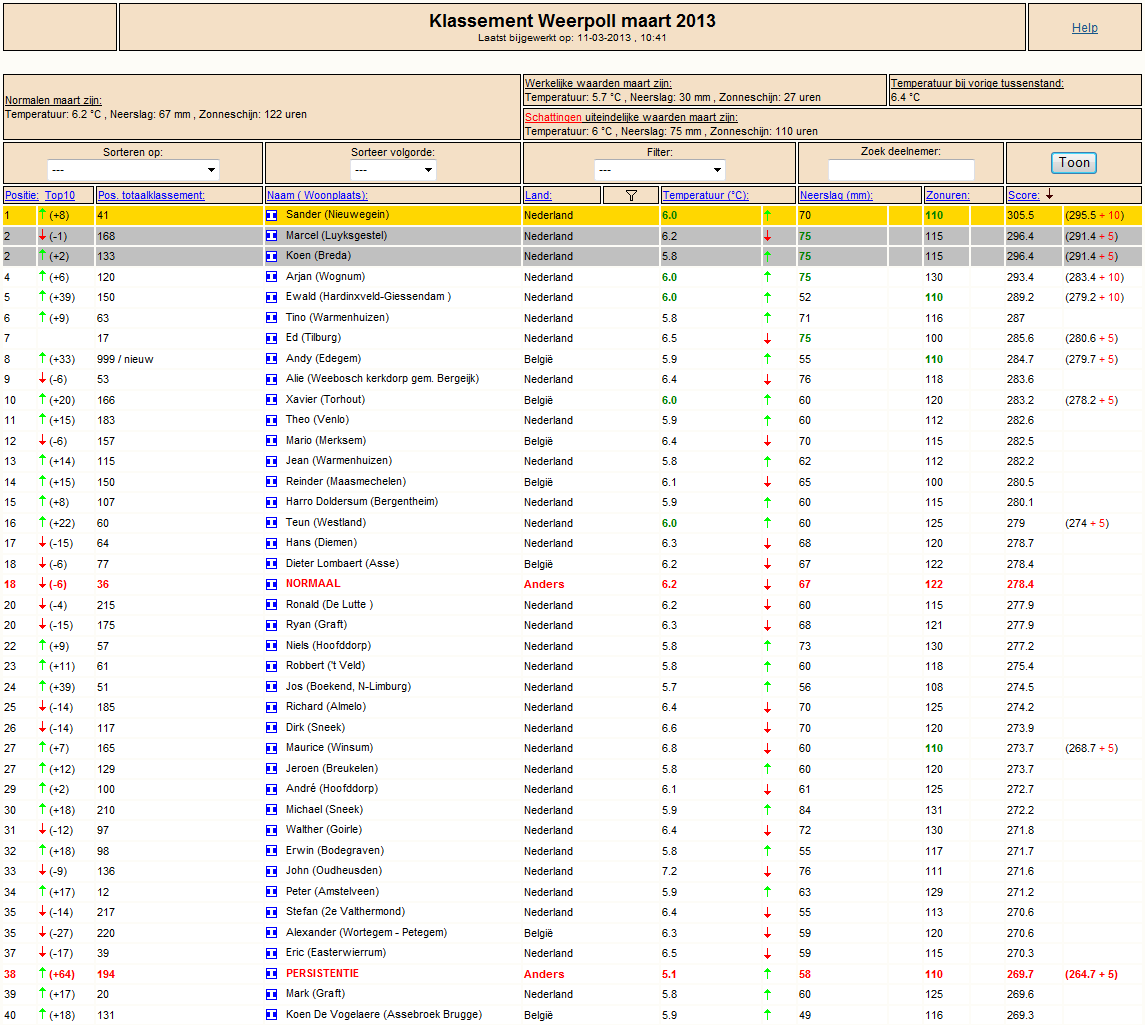Click the blue icon beside PERSISTENTIE
Image resolution: width=1145 pixels, height=1025 pixels.
pyautogui.click(x=272, y=973)
